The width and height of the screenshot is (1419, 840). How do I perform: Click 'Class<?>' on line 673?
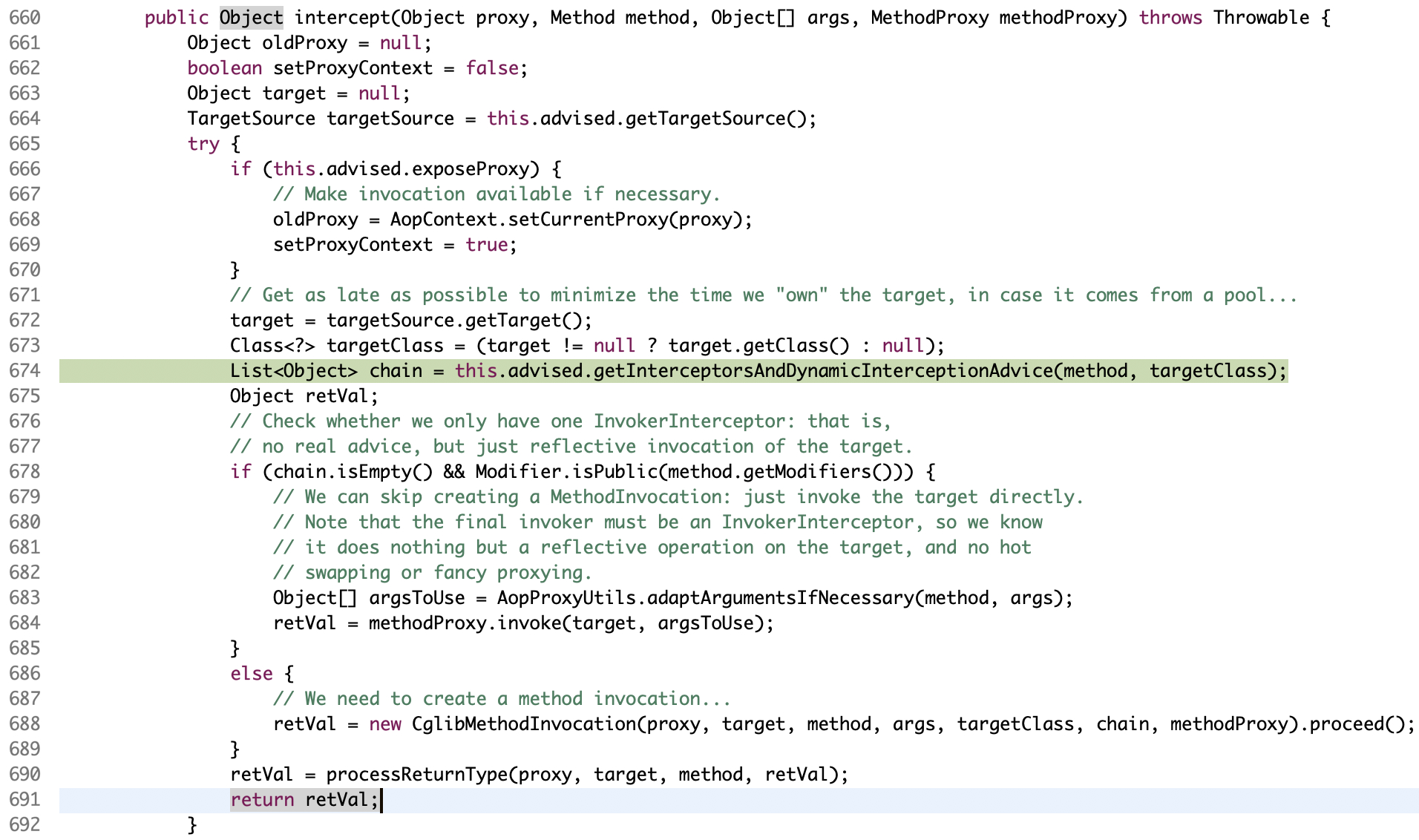272,346
